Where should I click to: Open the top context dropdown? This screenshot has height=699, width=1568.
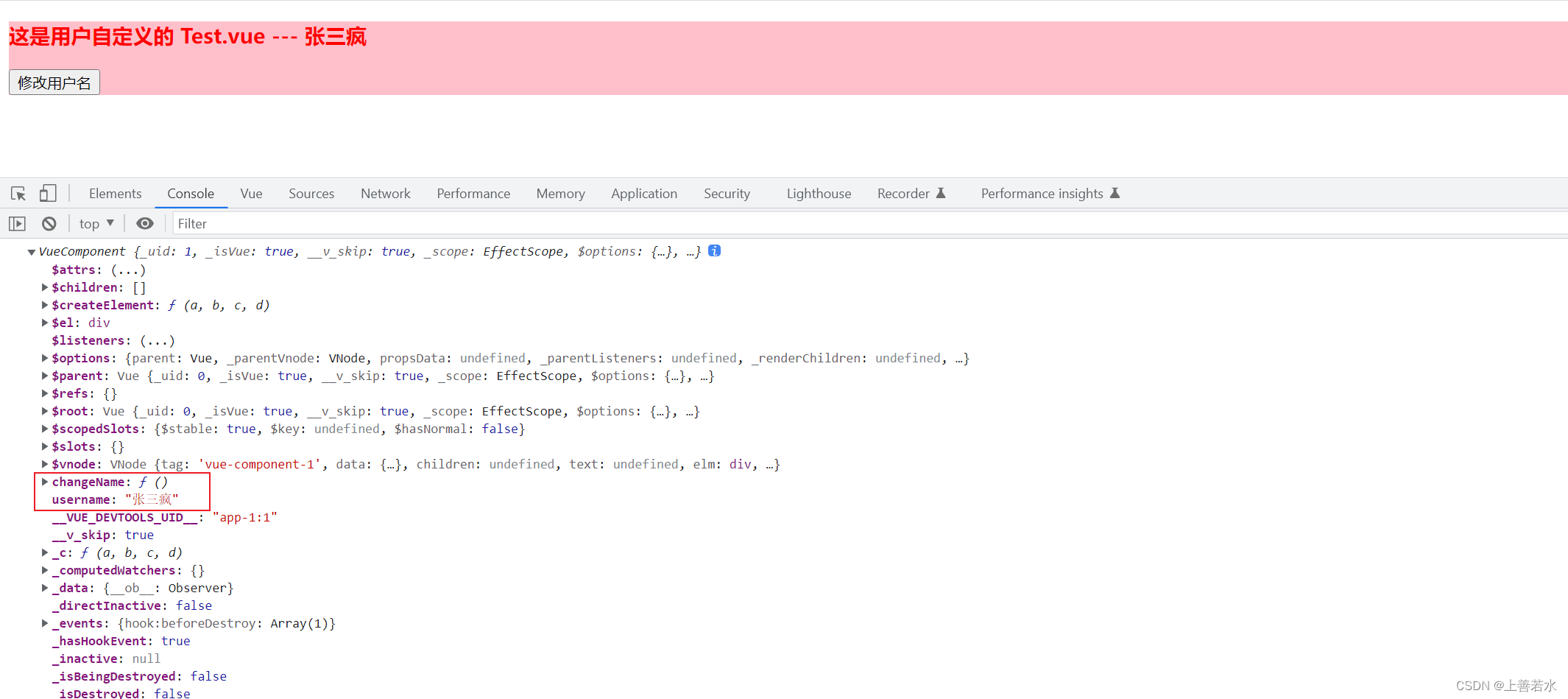pyautogui.click(x=96, y=223)
